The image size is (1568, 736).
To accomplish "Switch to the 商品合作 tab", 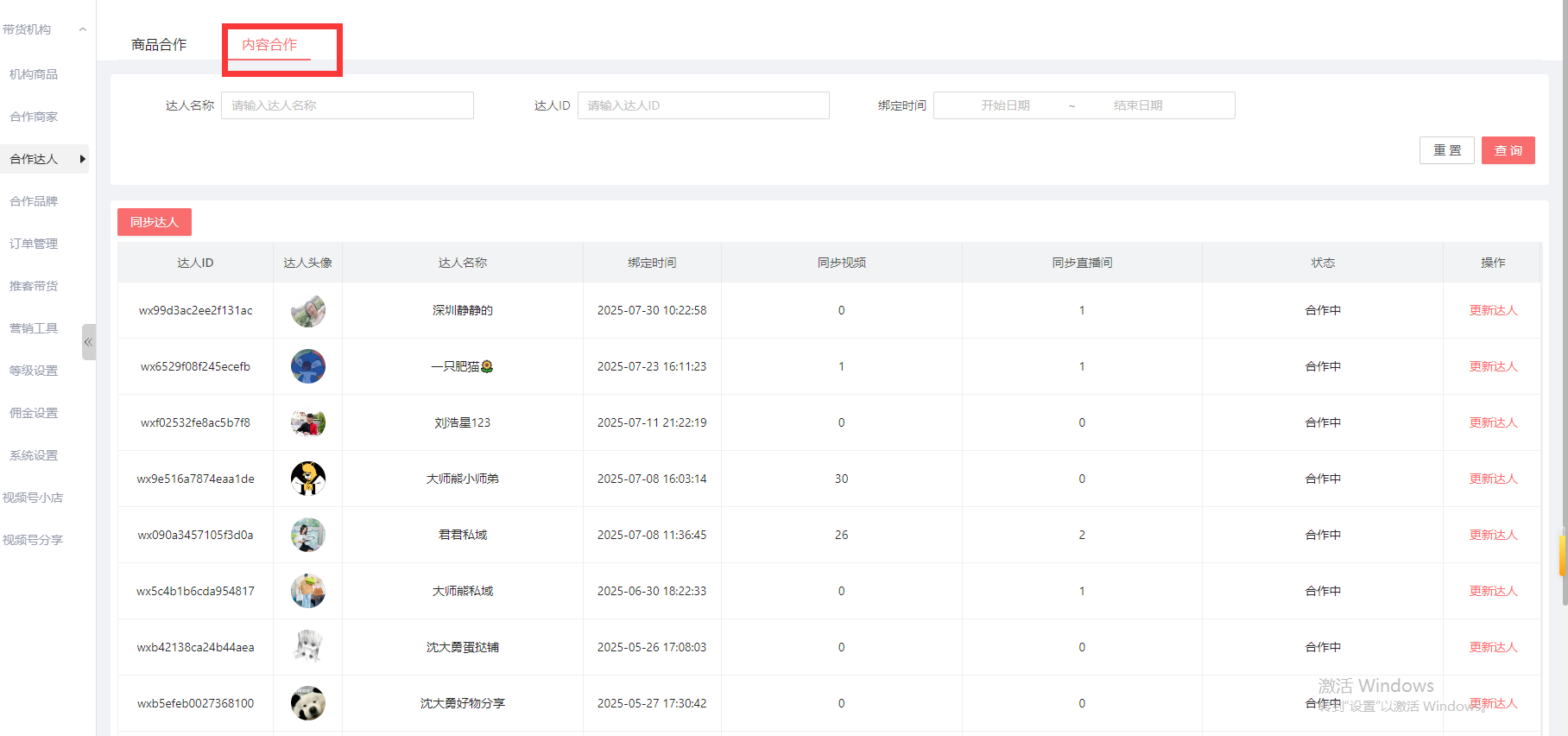I will [159, 45].
